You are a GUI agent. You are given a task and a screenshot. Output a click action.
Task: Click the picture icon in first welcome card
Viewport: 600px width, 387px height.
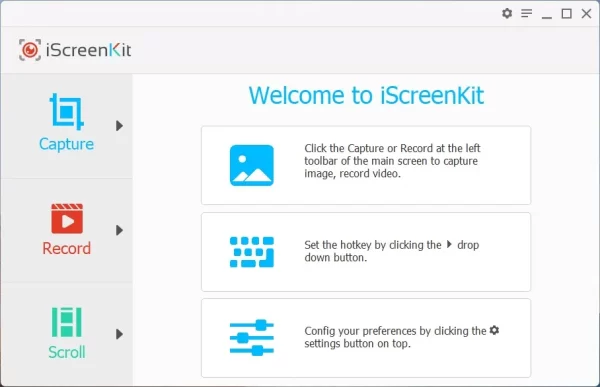pyautogui.click(x=252, y=165)
